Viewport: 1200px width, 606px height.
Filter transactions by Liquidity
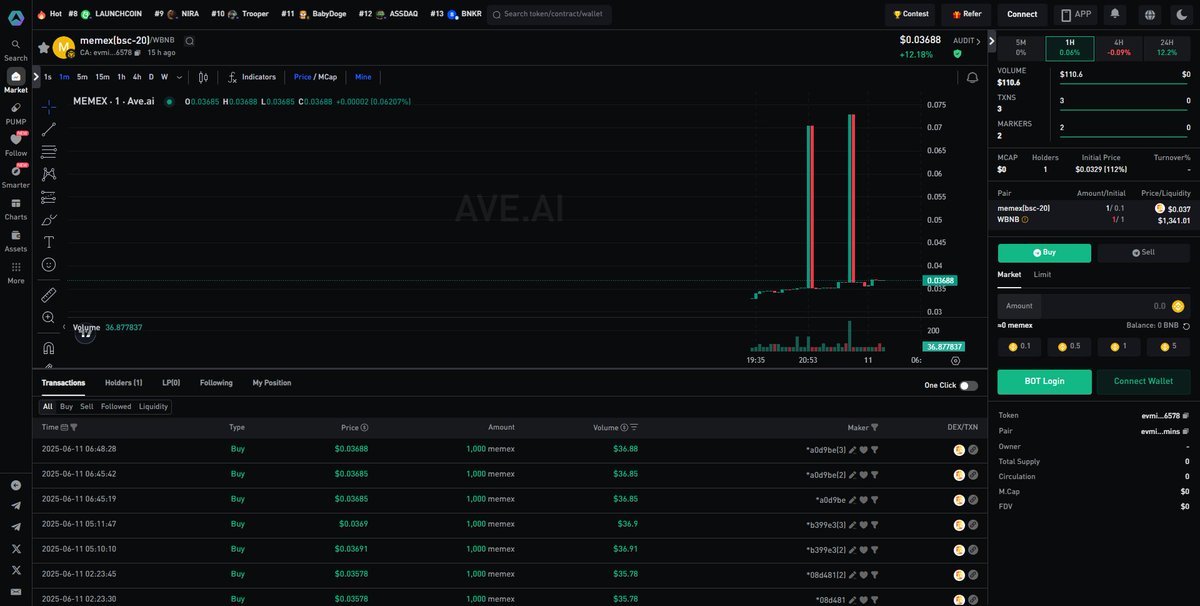[153, 407]
